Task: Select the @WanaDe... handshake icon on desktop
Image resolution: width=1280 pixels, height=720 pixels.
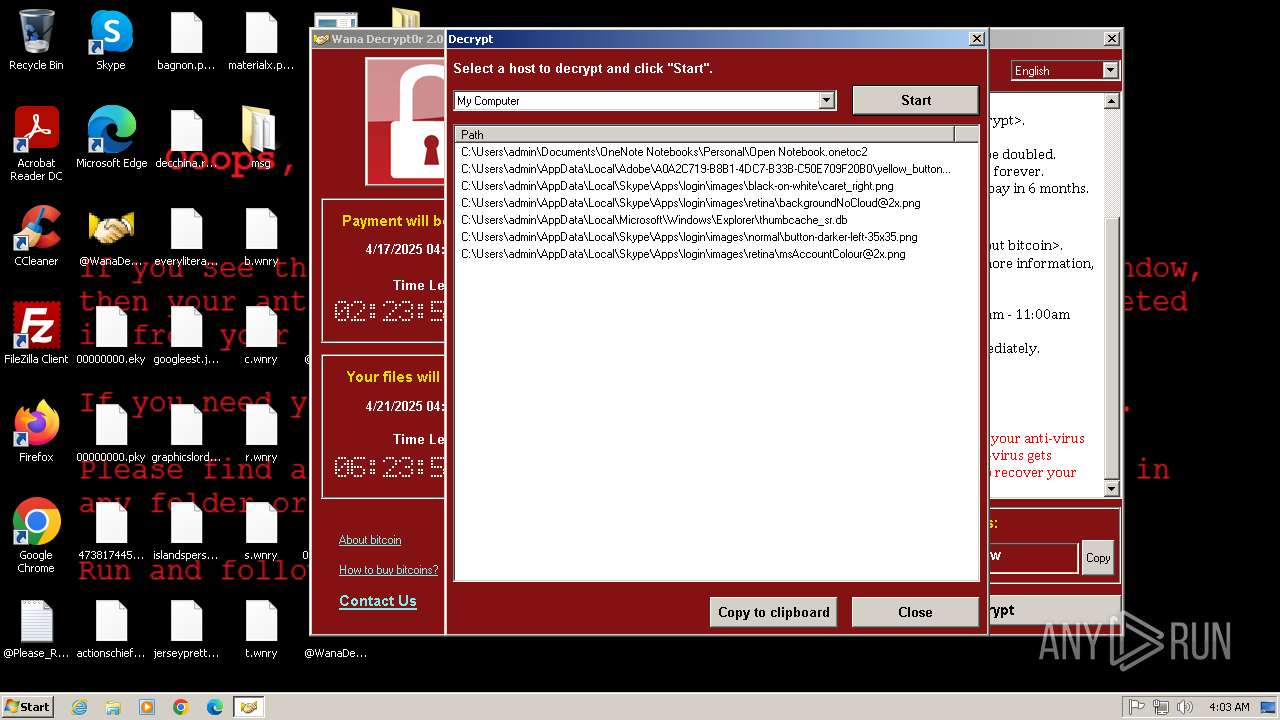Action: (111, 236)
